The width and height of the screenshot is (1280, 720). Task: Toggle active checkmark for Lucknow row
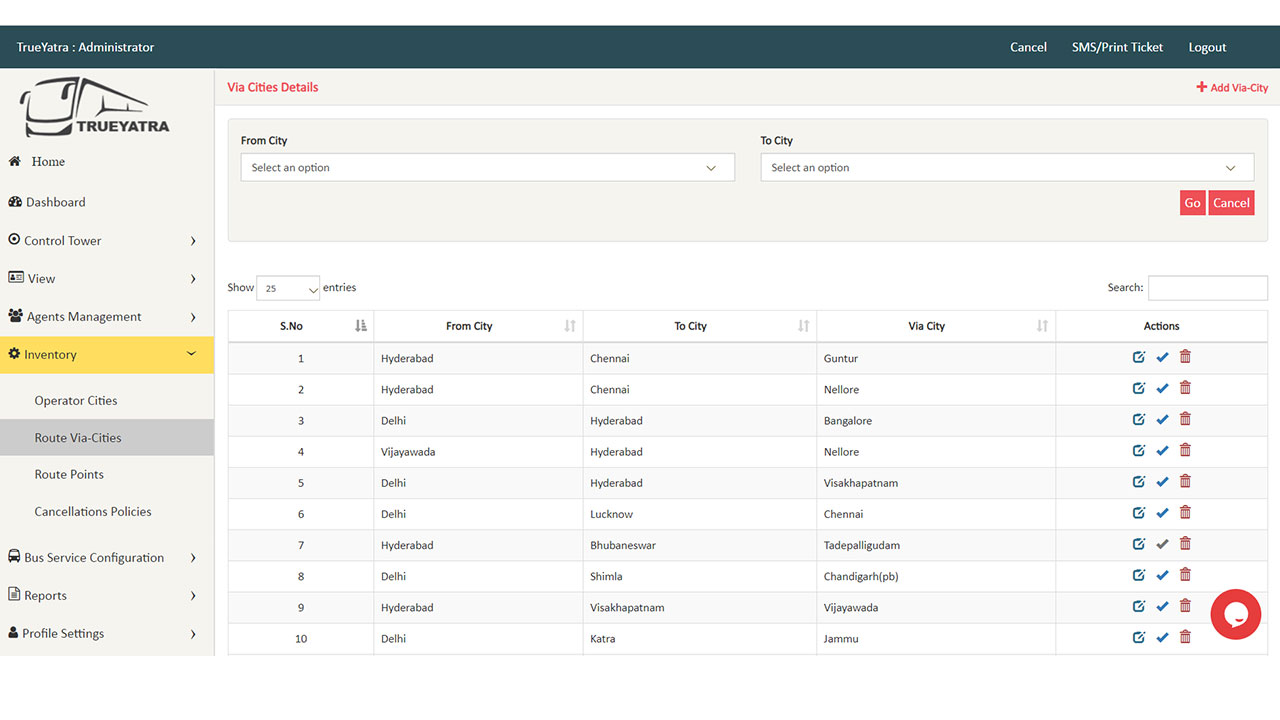point(1162,513)
